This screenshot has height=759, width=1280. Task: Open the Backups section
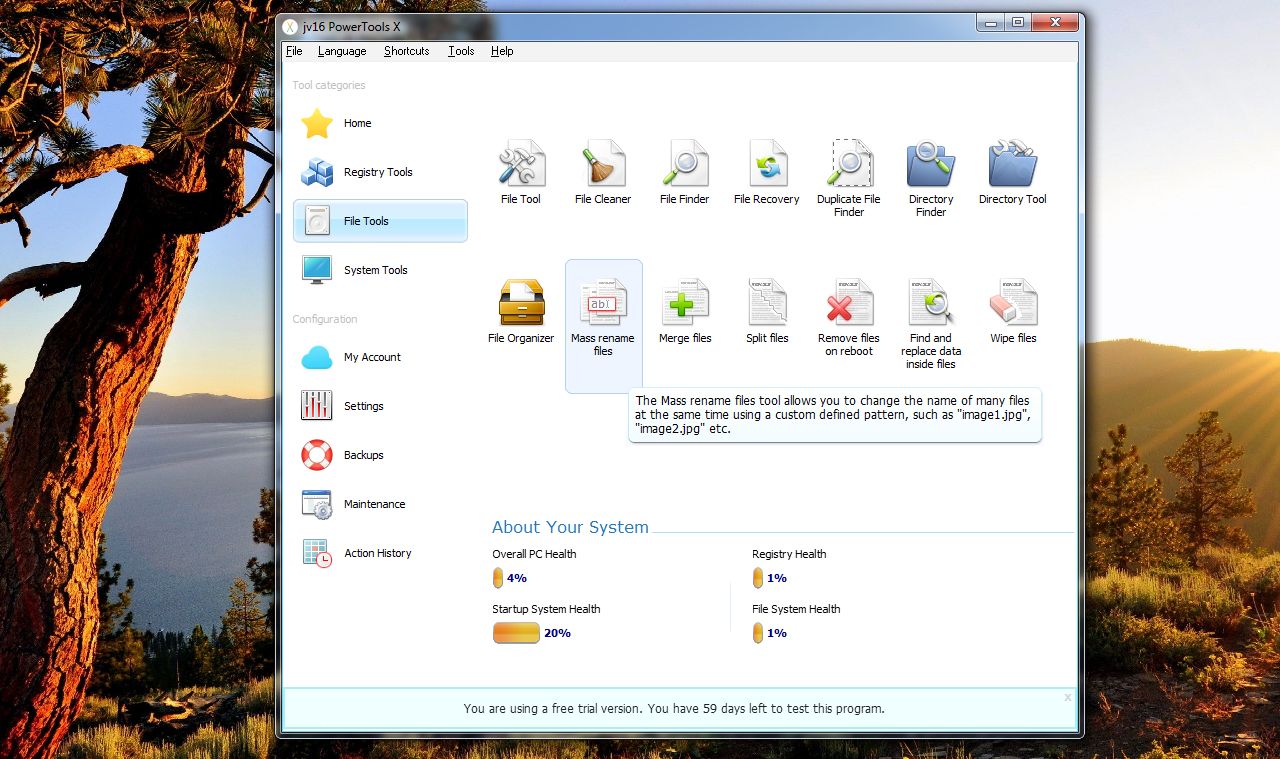380,455
